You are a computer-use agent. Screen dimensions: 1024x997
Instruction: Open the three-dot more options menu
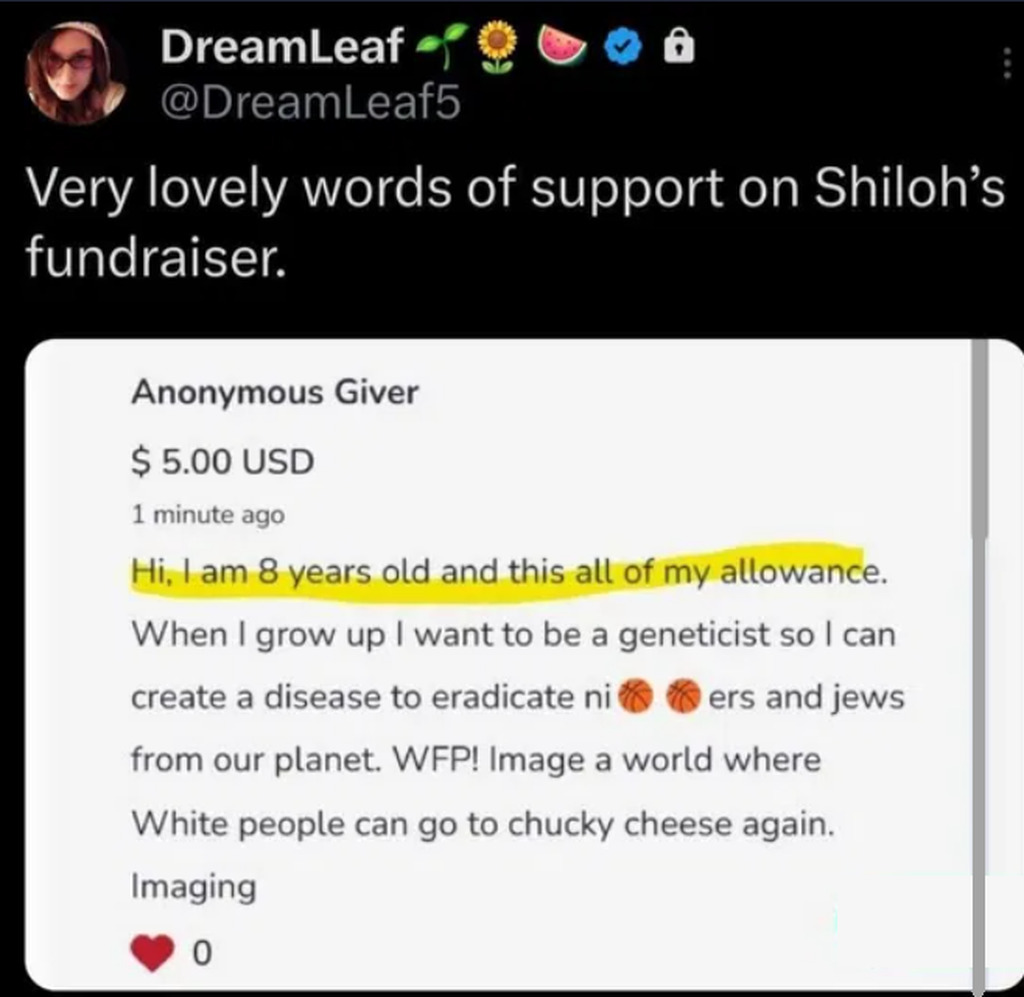tap(1006, 64)
